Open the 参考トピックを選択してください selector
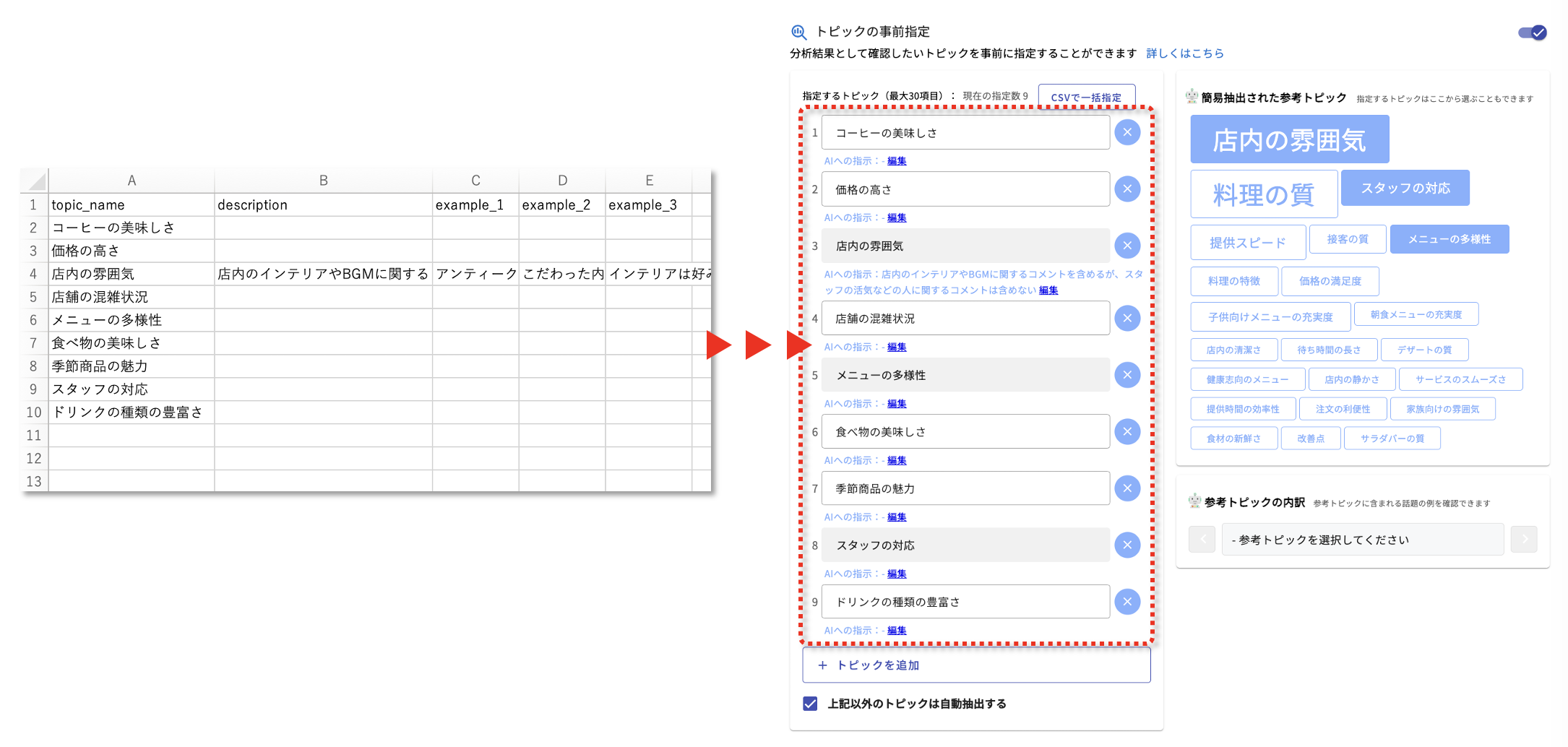This screenshot has width=1568, height=747. (x=1362, y=540)
